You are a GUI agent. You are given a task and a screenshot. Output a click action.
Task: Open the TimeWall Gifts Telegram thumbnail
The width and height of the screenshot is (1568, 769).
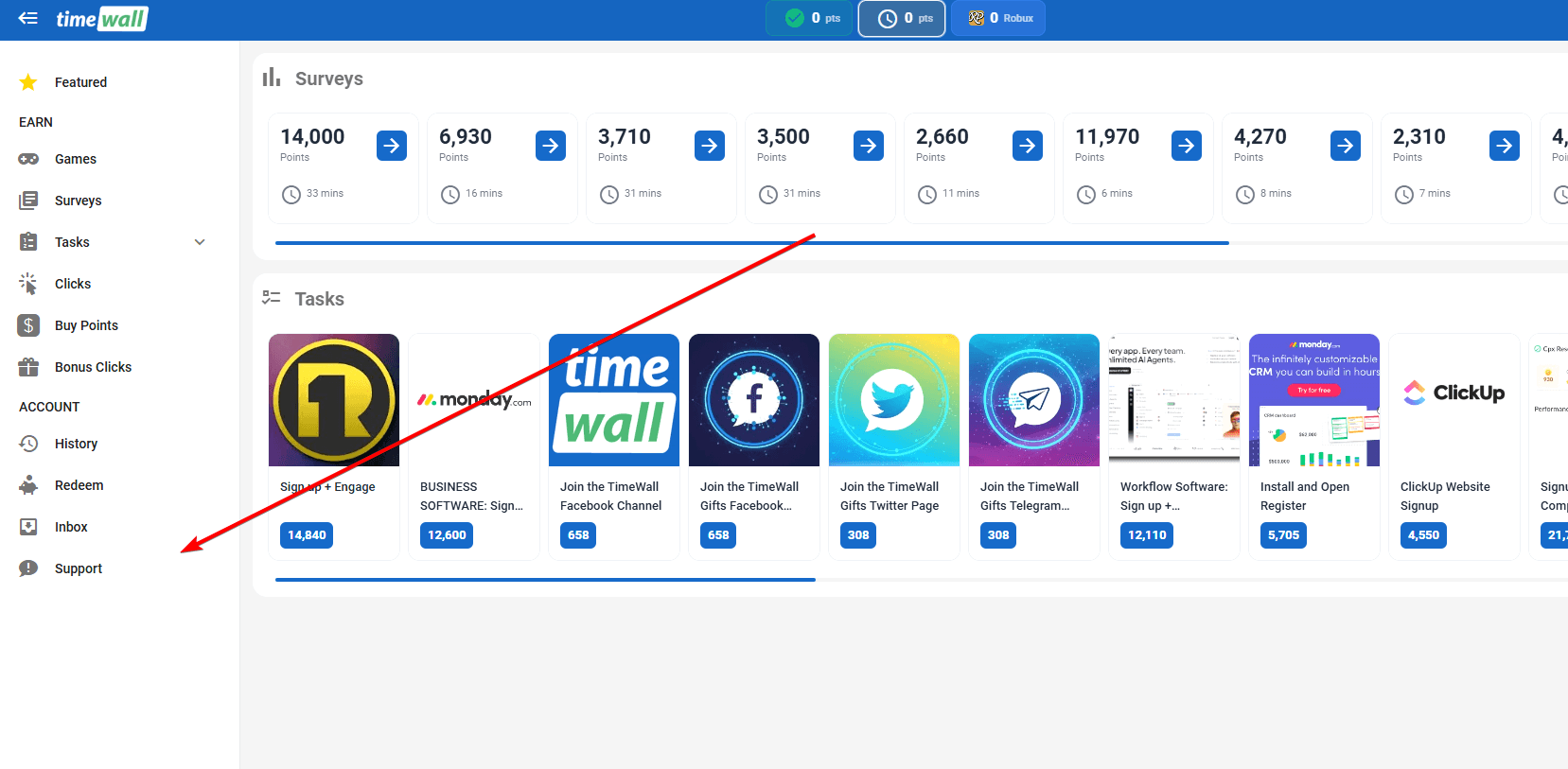click(1034, 400)
